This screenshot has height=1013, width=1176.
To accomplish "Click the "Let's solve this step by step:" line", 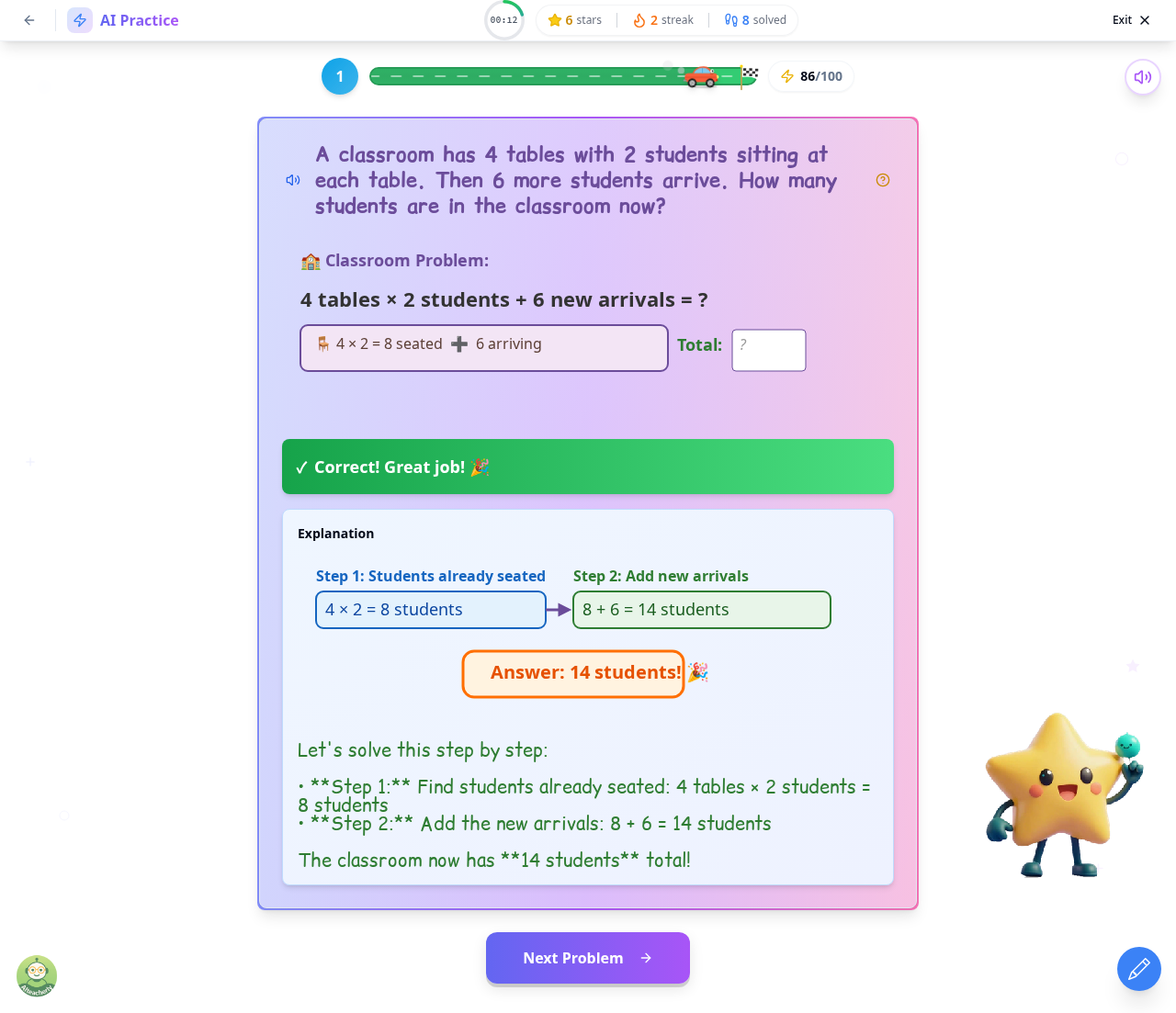I will [x=423, y=750].
